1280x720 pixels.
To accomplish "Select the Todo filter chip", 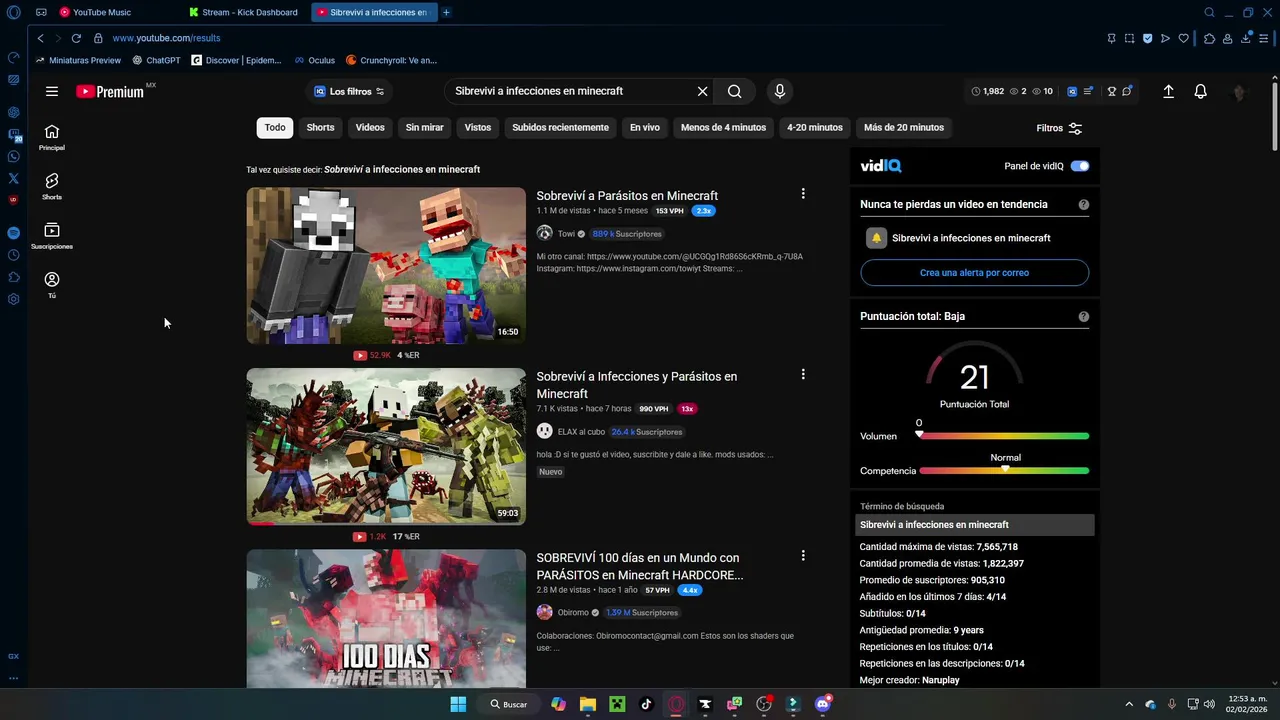I will pos(275,127).
